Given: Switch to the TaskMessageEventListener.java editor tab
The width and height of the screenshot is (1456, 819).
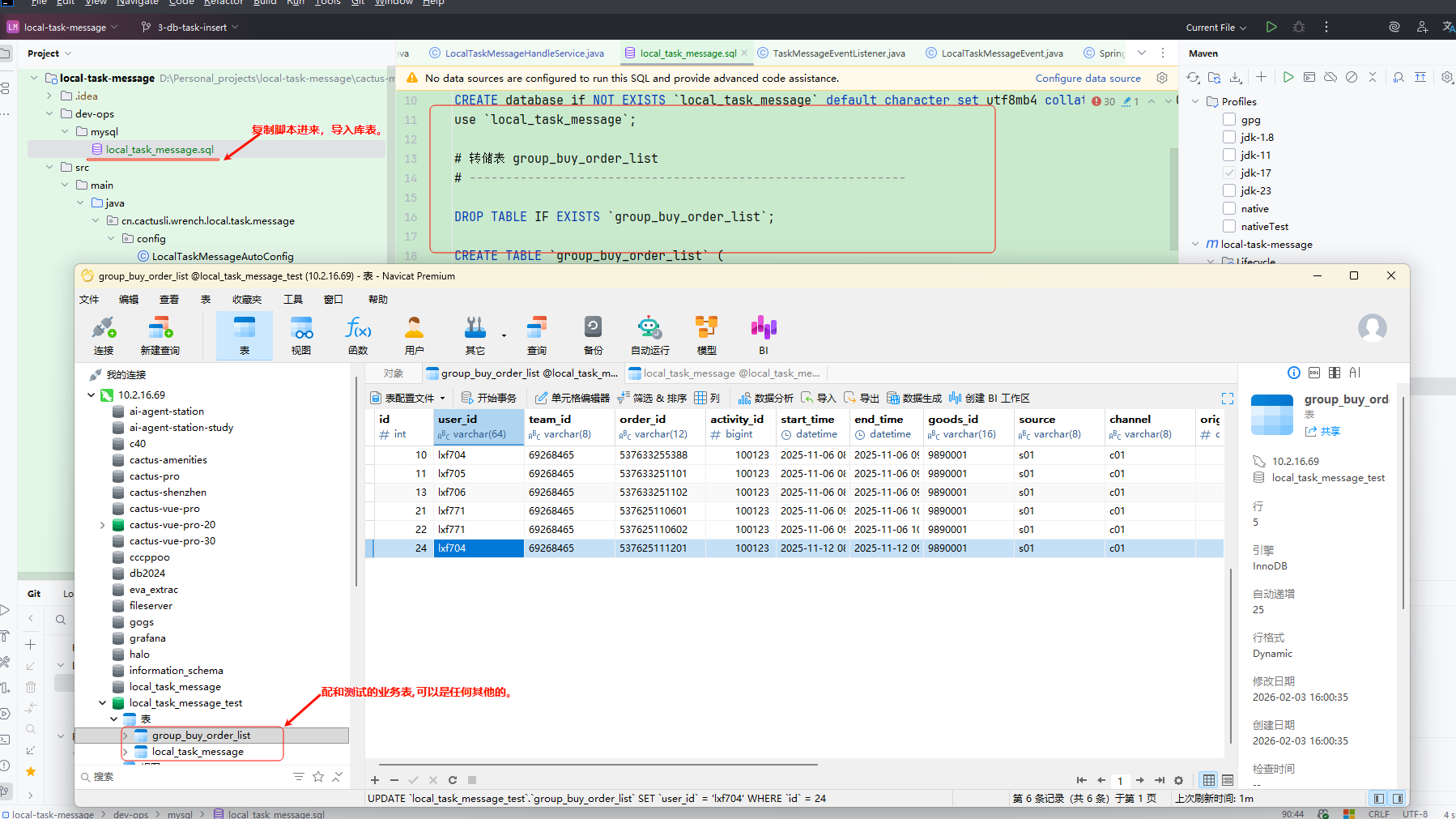Looking at the screenshot, I should [838, 53].
